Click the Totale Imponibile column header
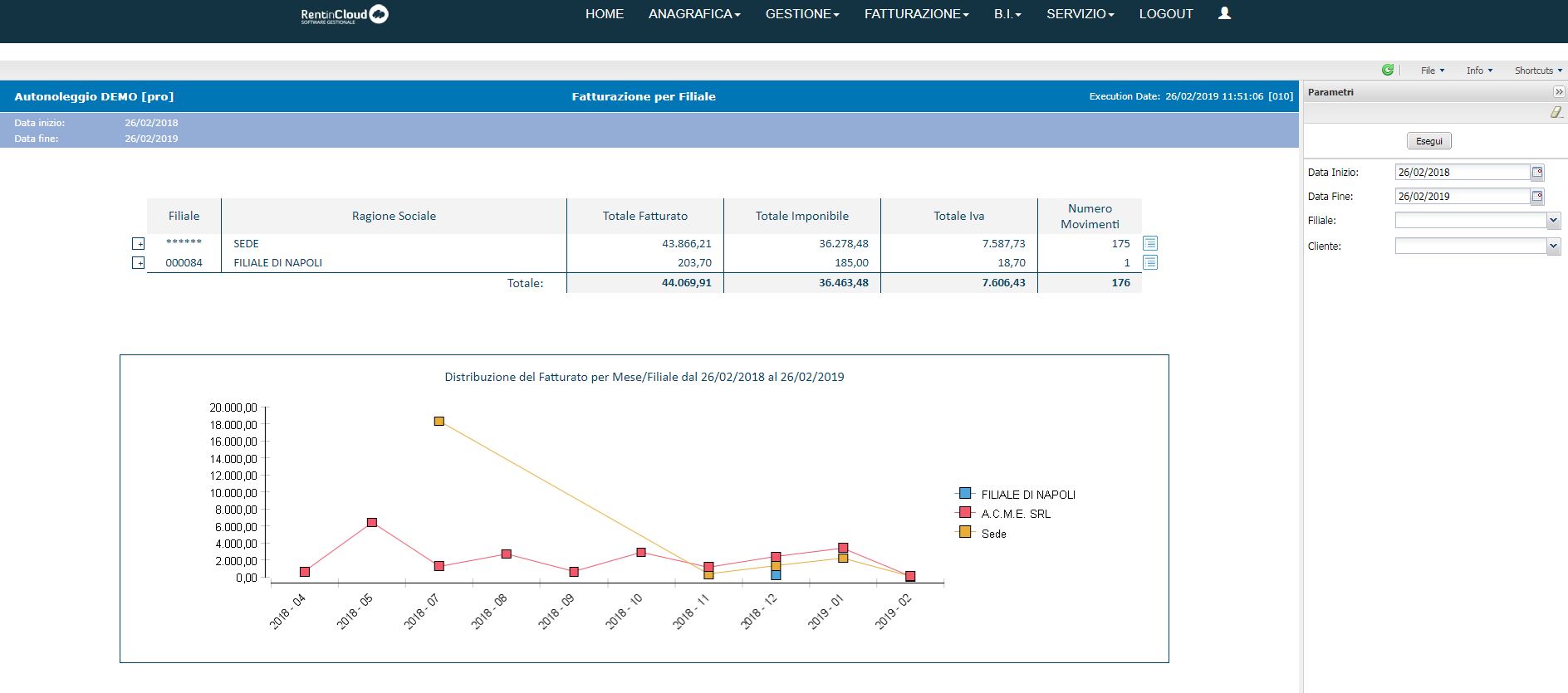This screenshot has width=1568, height=693. pyautogui.click(x=802, y=216)
